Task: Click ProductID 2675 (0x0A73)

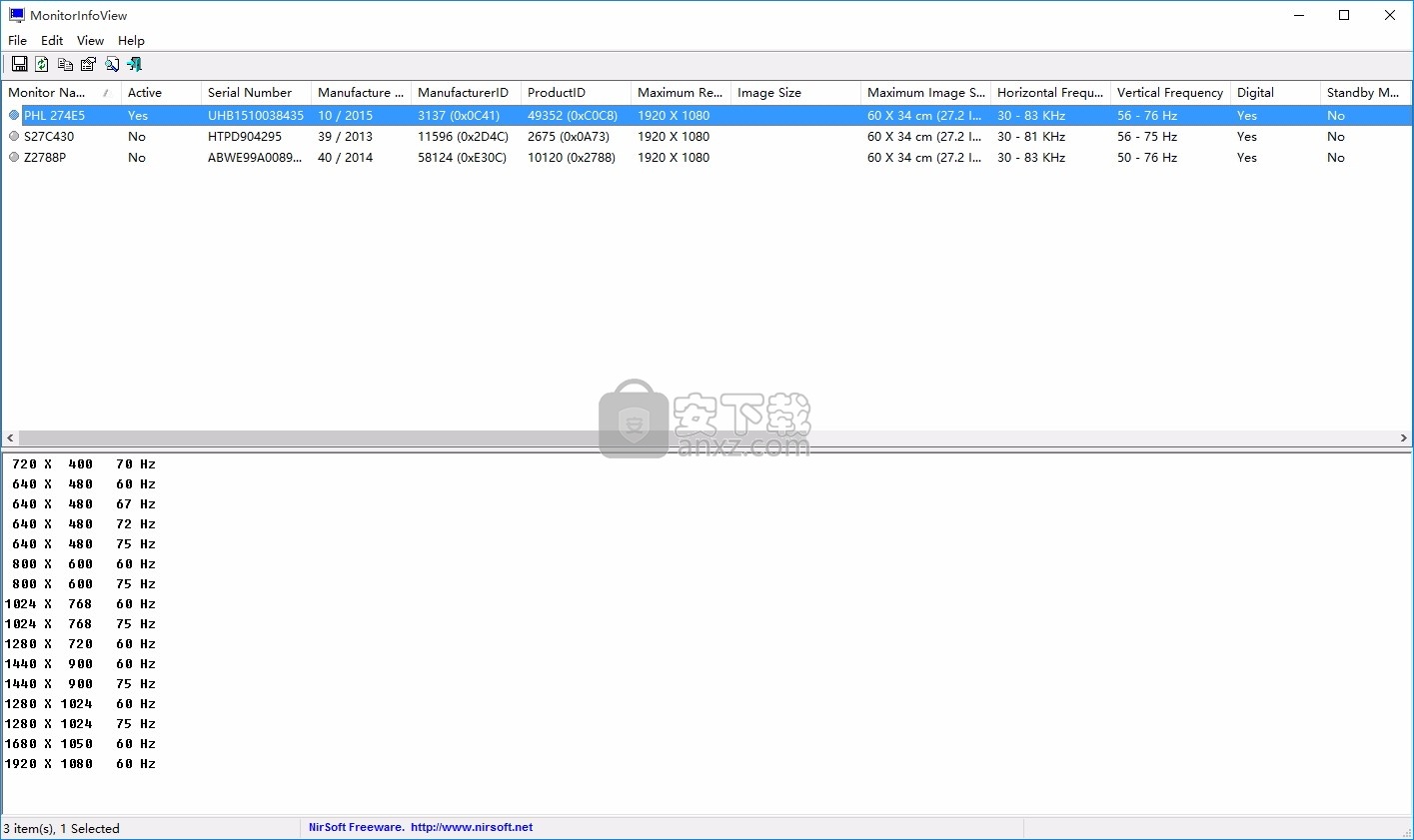Action: (569, 136)
